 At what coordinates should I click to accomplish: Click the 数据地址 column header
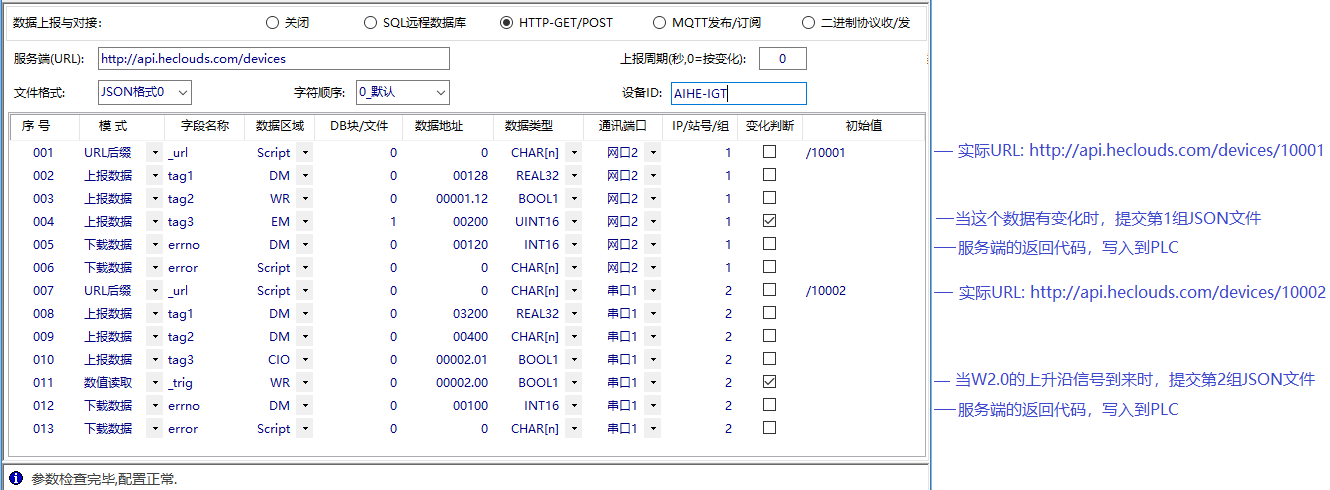coord(439,127)
